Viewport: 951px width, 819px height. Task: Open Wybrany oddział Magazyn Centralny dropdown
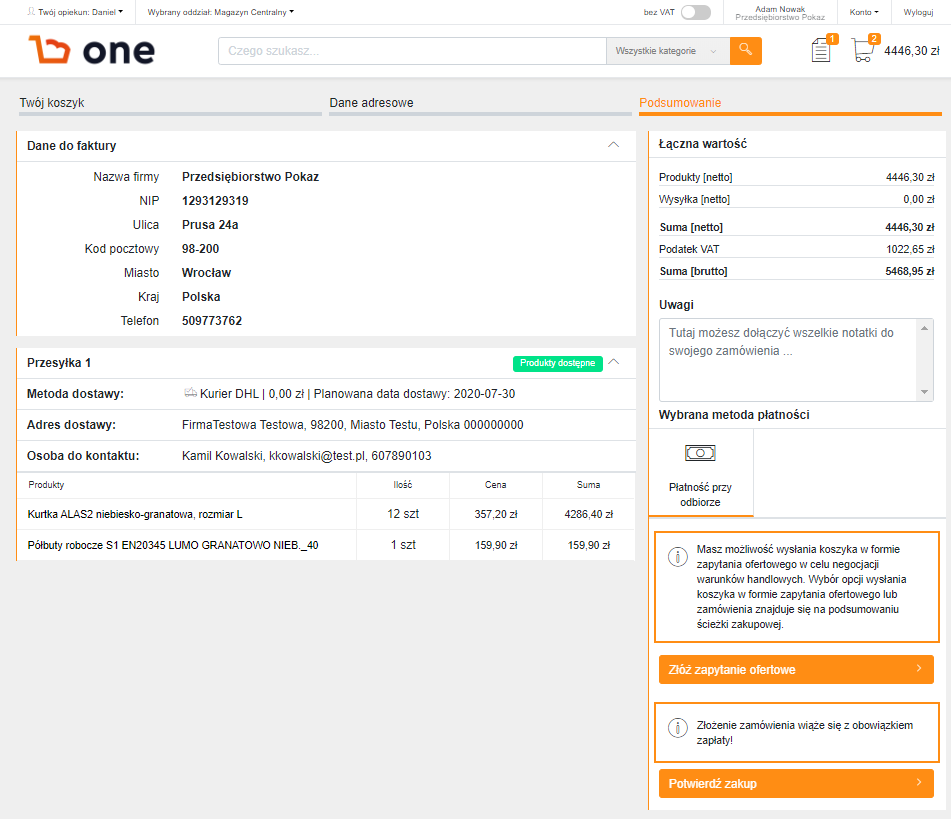click(x=221, y=12)
